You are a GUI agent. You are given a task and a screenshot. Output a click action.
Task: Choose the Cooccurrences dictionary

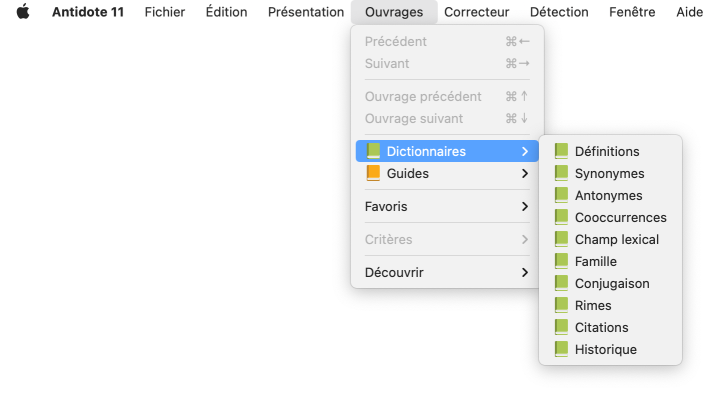pos(620,218)
